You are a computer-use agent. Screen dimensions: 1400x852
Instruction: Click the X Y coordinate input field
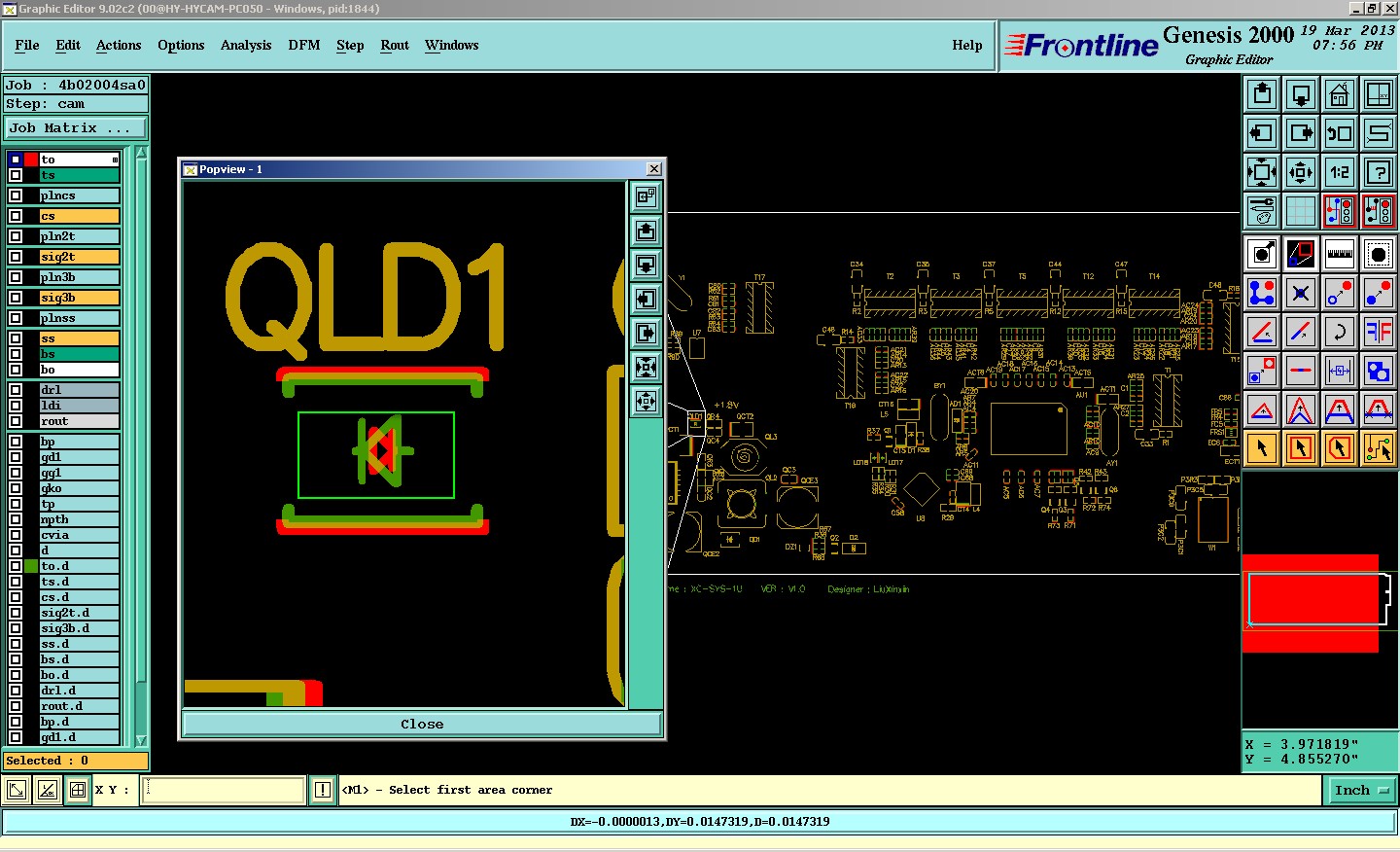tap(225, 790)
